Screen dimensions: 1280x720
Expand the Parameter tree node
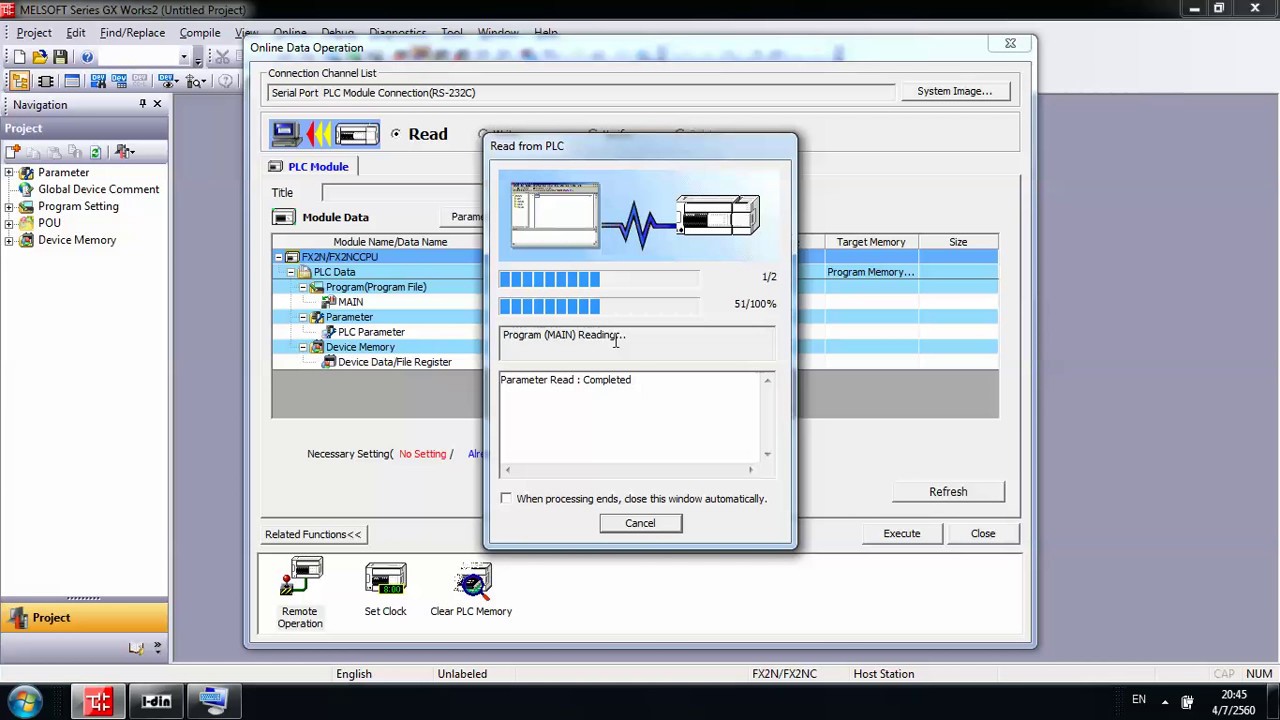tap(9, 173)
